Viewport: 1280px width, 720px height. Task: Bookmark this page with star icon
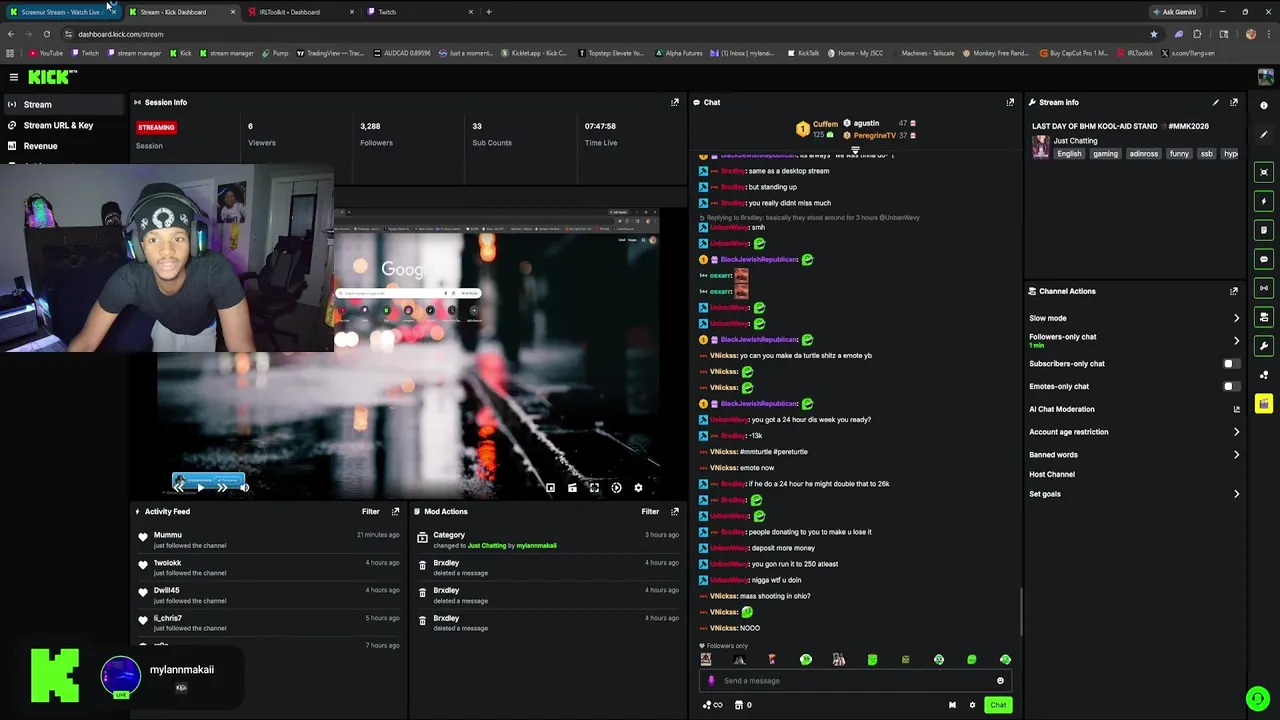coord(1153,34)
